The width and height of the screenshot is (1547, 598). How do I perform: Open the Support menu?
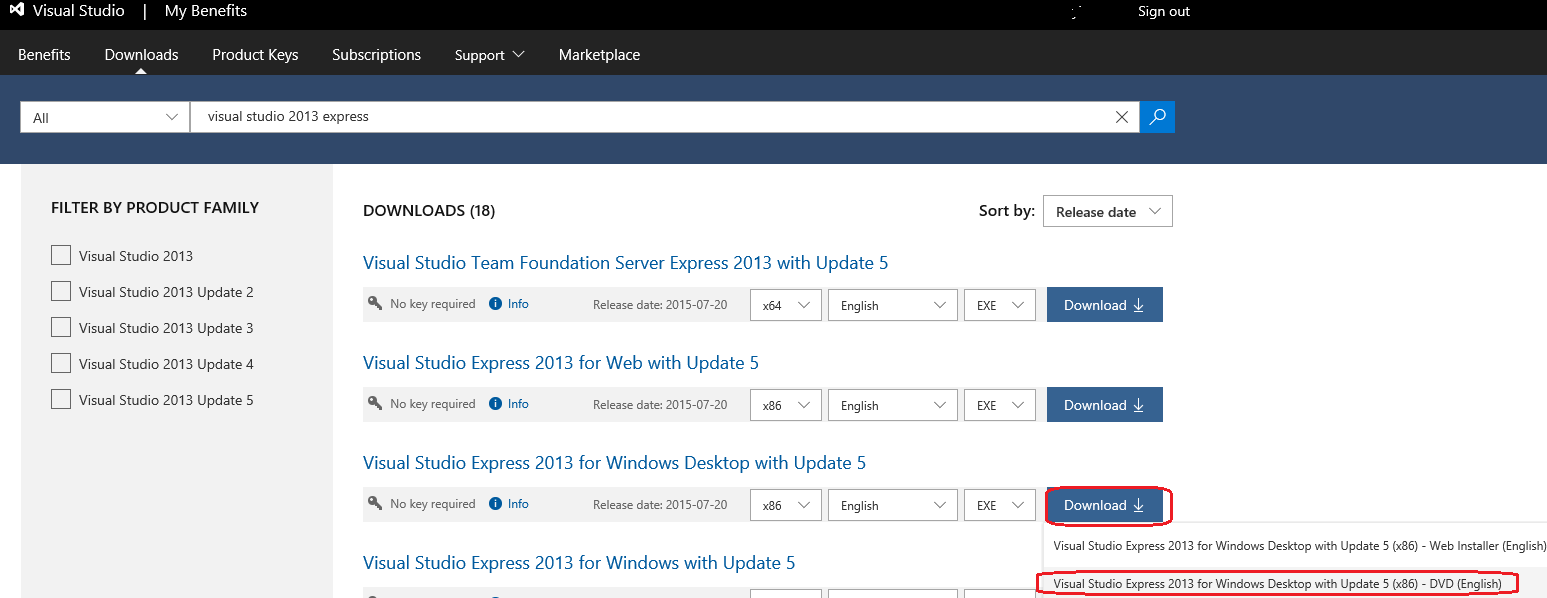coord(489,54)
